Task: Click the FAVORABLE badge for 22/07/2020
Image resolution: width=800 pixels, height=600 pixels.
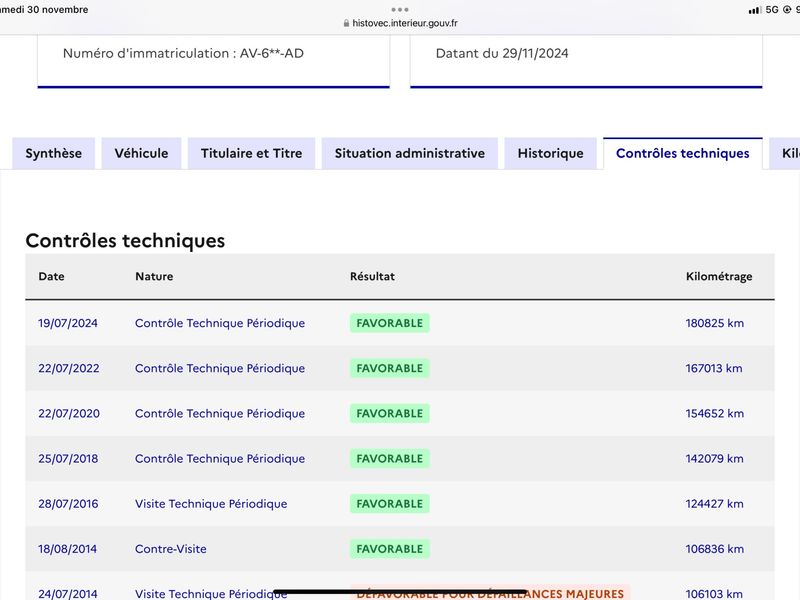Action: (x=390, y=413)
